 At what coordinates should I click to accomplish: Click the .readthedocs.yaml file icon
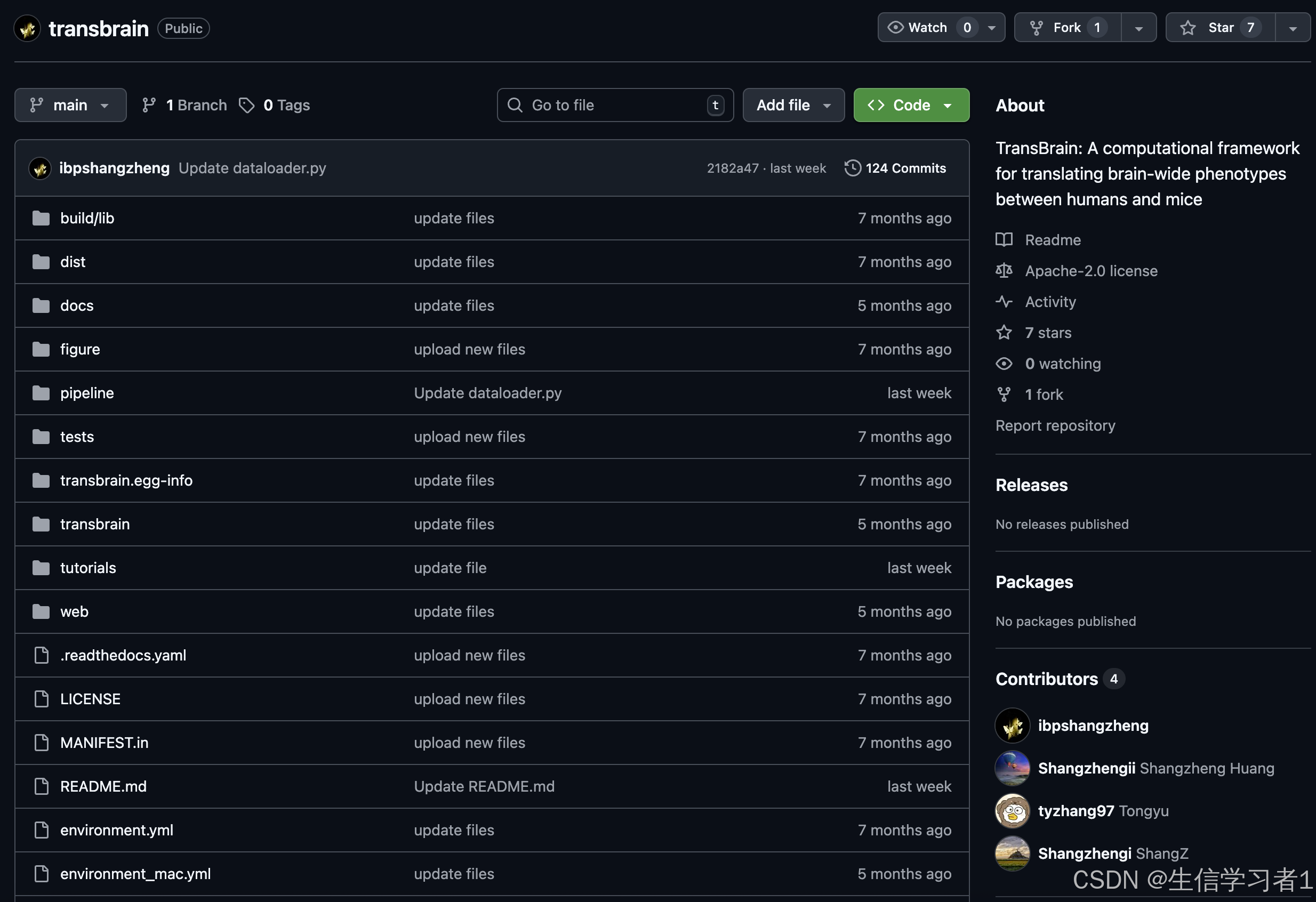pyautogui.click(x=42, y=655)
